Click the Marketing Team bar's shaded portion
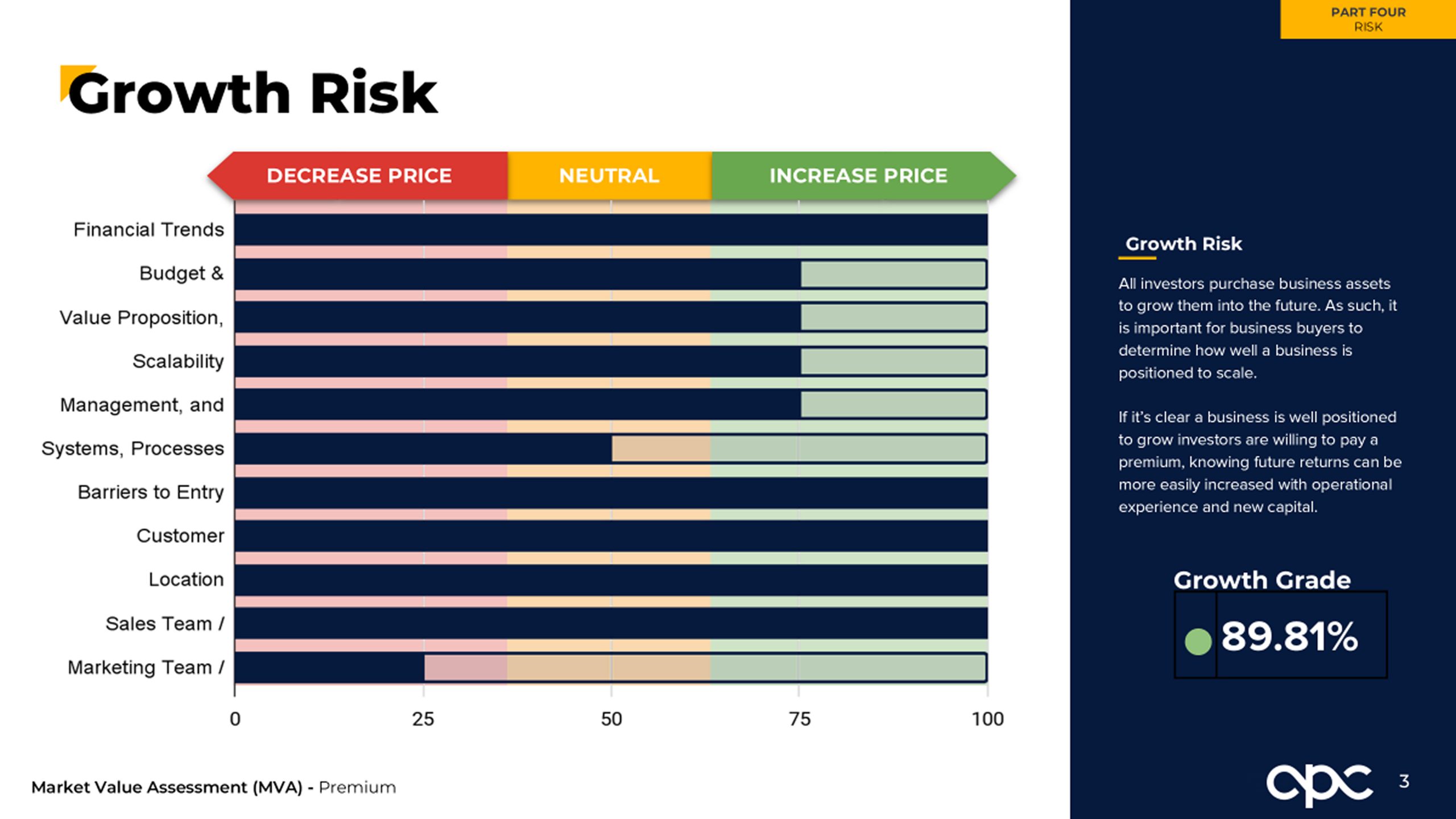This screenshot has width=1456, height=819. 705,668
